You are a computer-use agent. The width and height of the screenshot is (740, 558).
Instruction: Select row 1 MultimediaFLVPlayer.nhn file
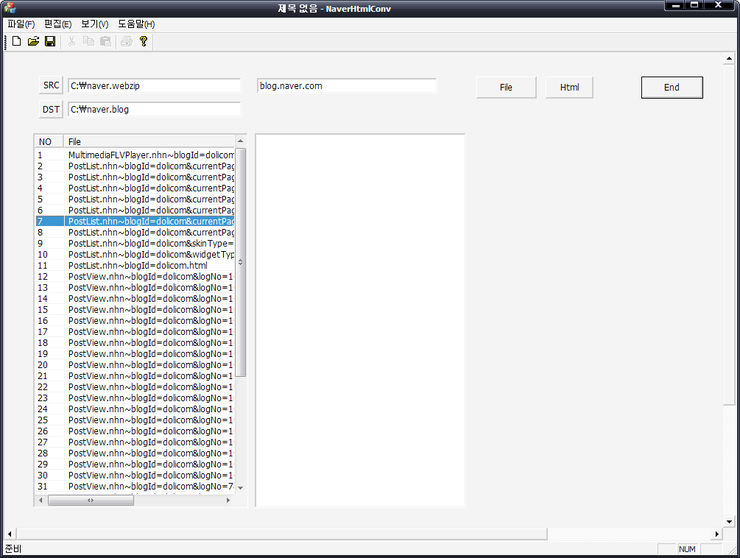click(135, 155)
